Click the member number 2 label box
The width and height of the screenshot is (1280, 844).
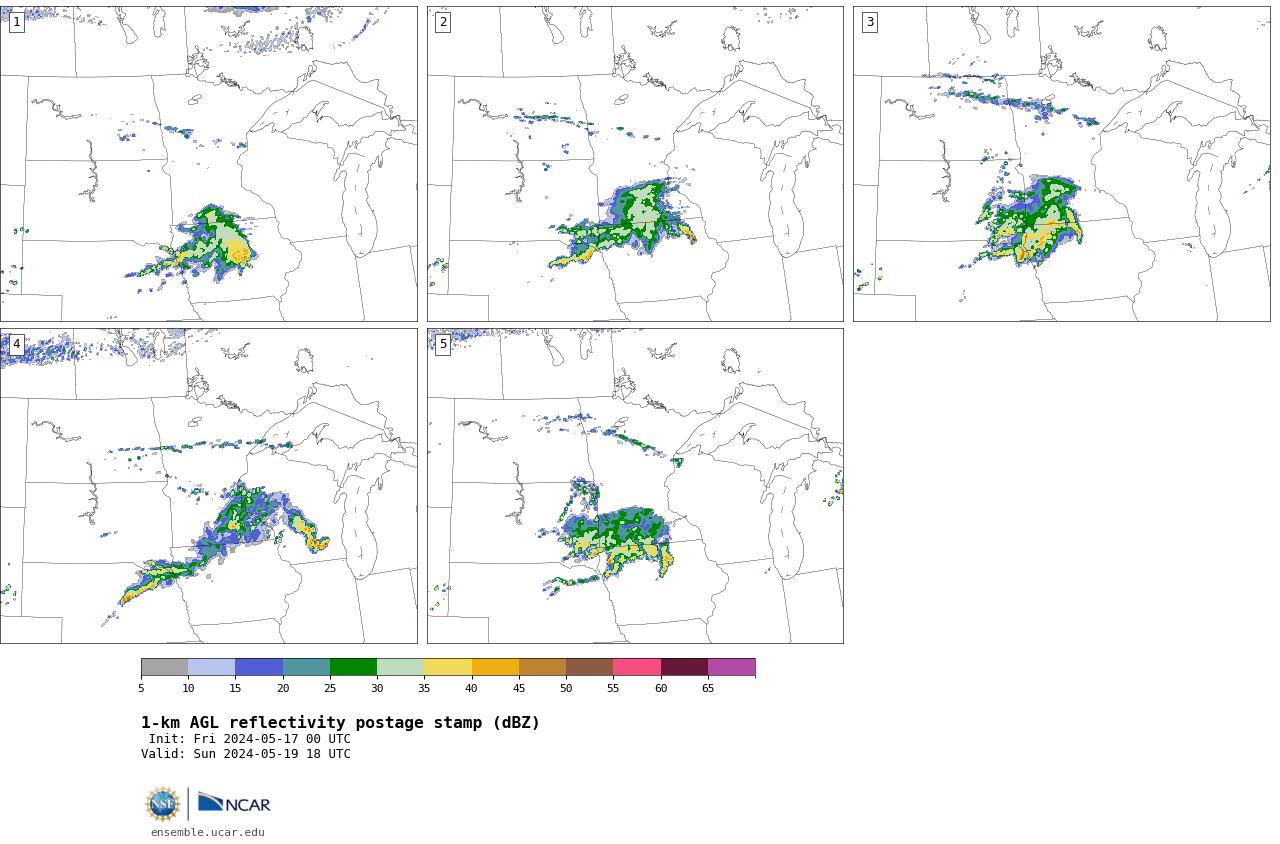[443, 22]
